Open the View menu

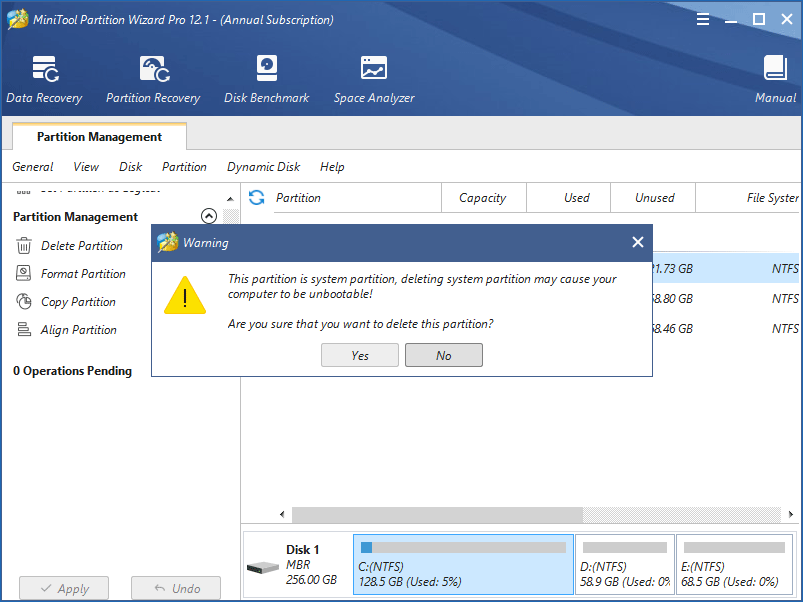[86, 167]
